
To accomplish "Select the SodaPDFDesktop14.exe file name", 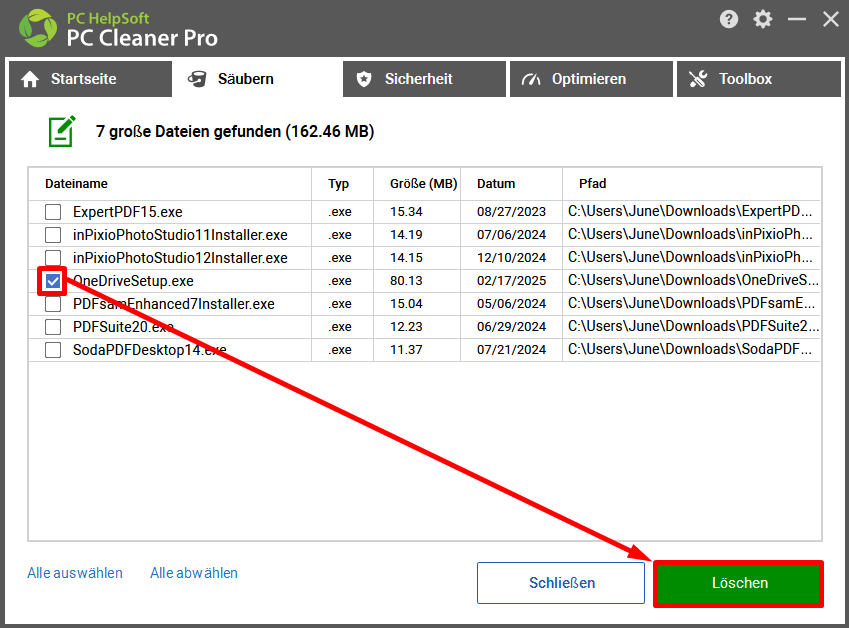I will click(x=150, y=350).
